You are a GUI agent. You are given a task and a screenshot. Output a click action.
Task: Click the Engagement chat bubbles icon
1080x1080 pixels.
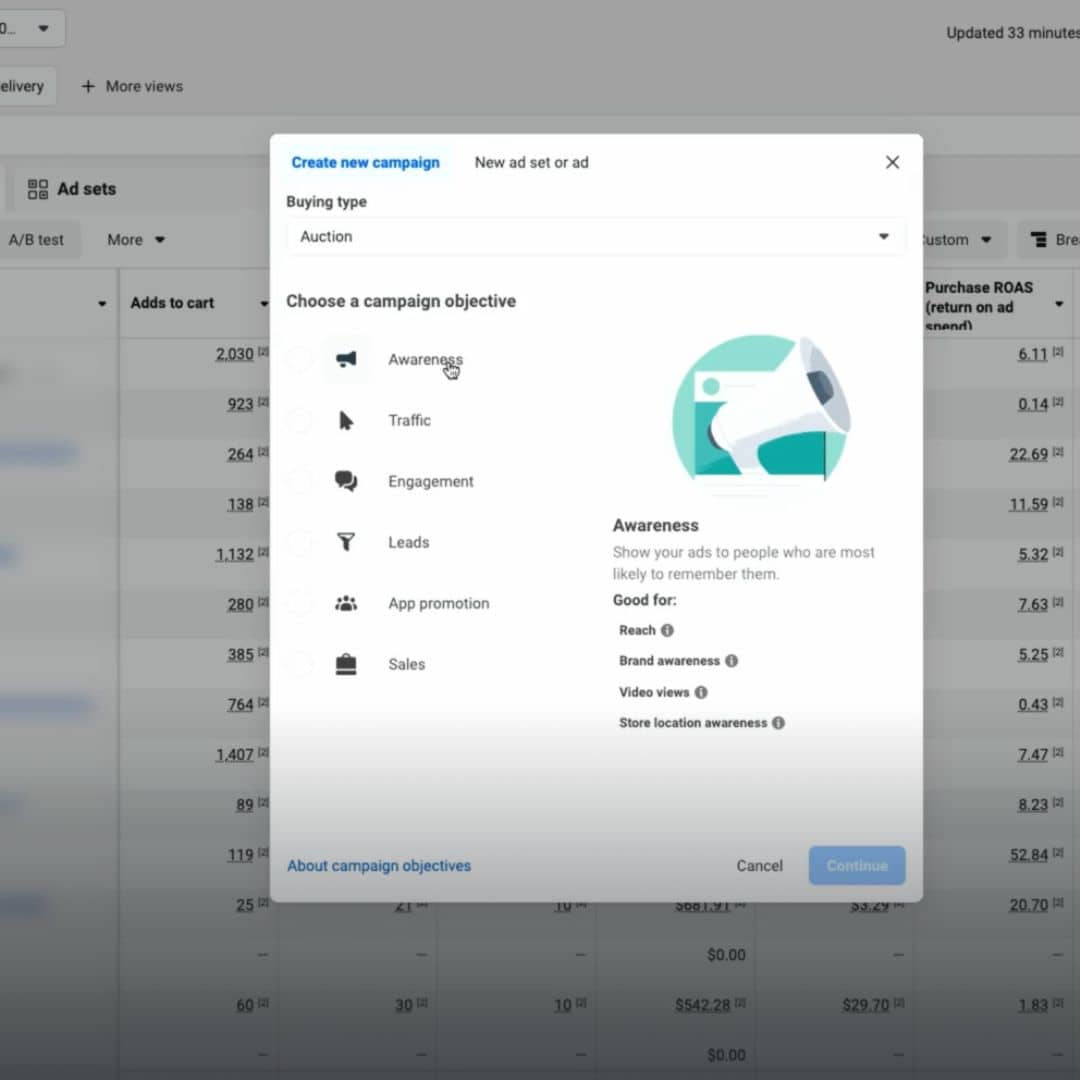(346, 482)
